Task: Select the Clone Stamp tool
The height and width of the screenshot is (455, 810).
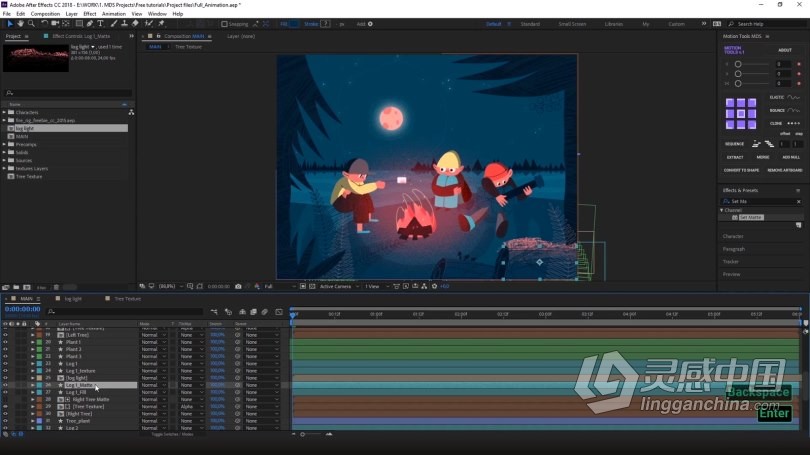Action: [124, 24]
